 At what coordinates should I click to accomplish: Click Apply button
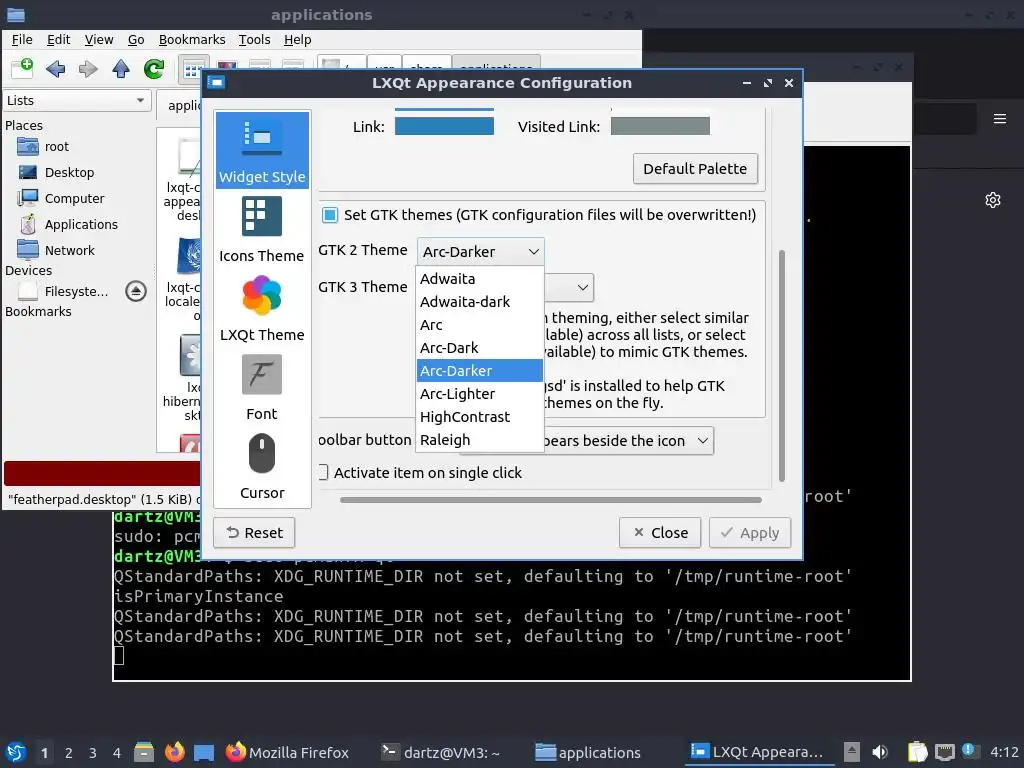point(750,533)
